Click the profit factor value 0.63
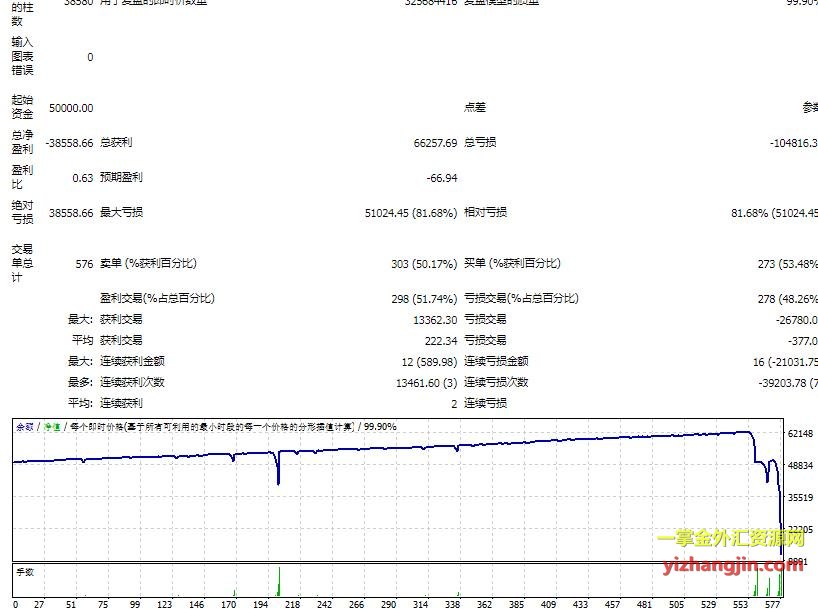This screenshot has height=609, width=818. 83,178
